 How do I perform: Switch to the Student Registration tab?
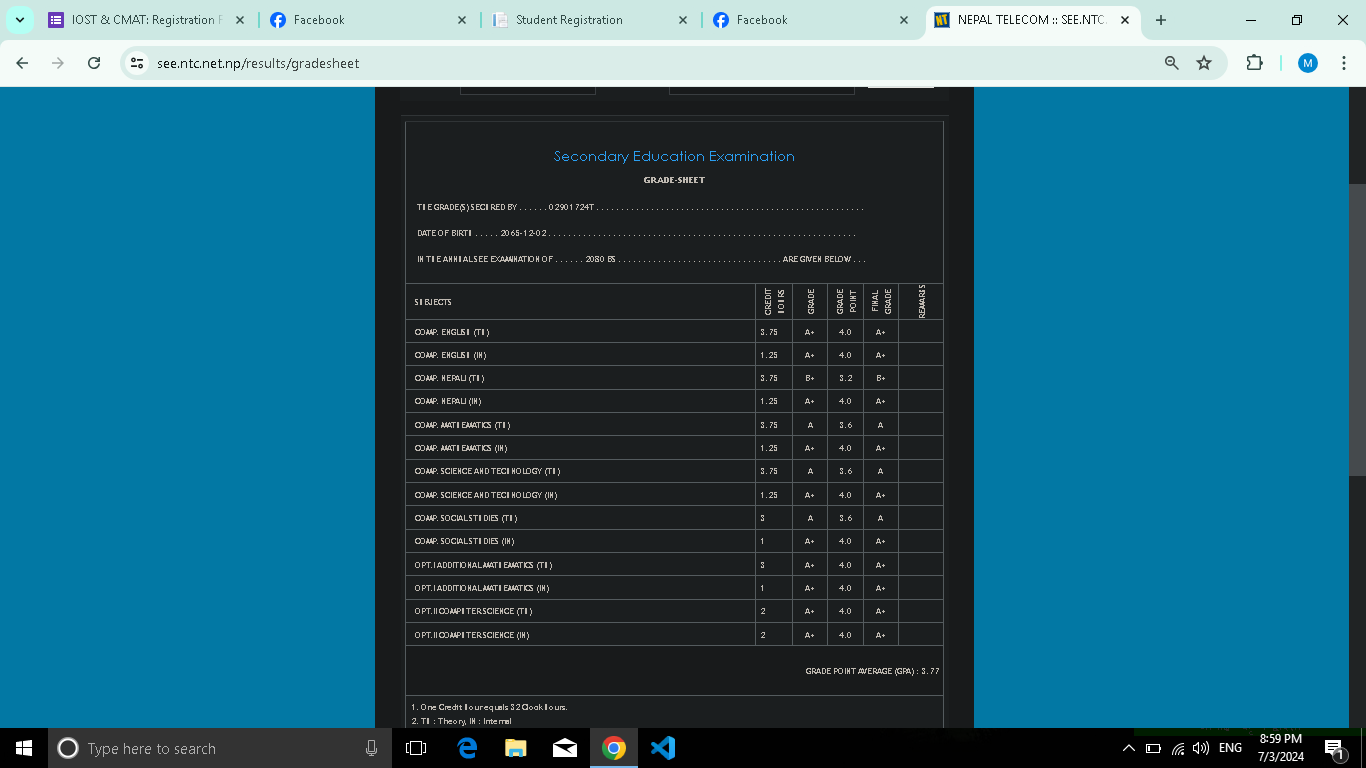(x=580, y=20)
